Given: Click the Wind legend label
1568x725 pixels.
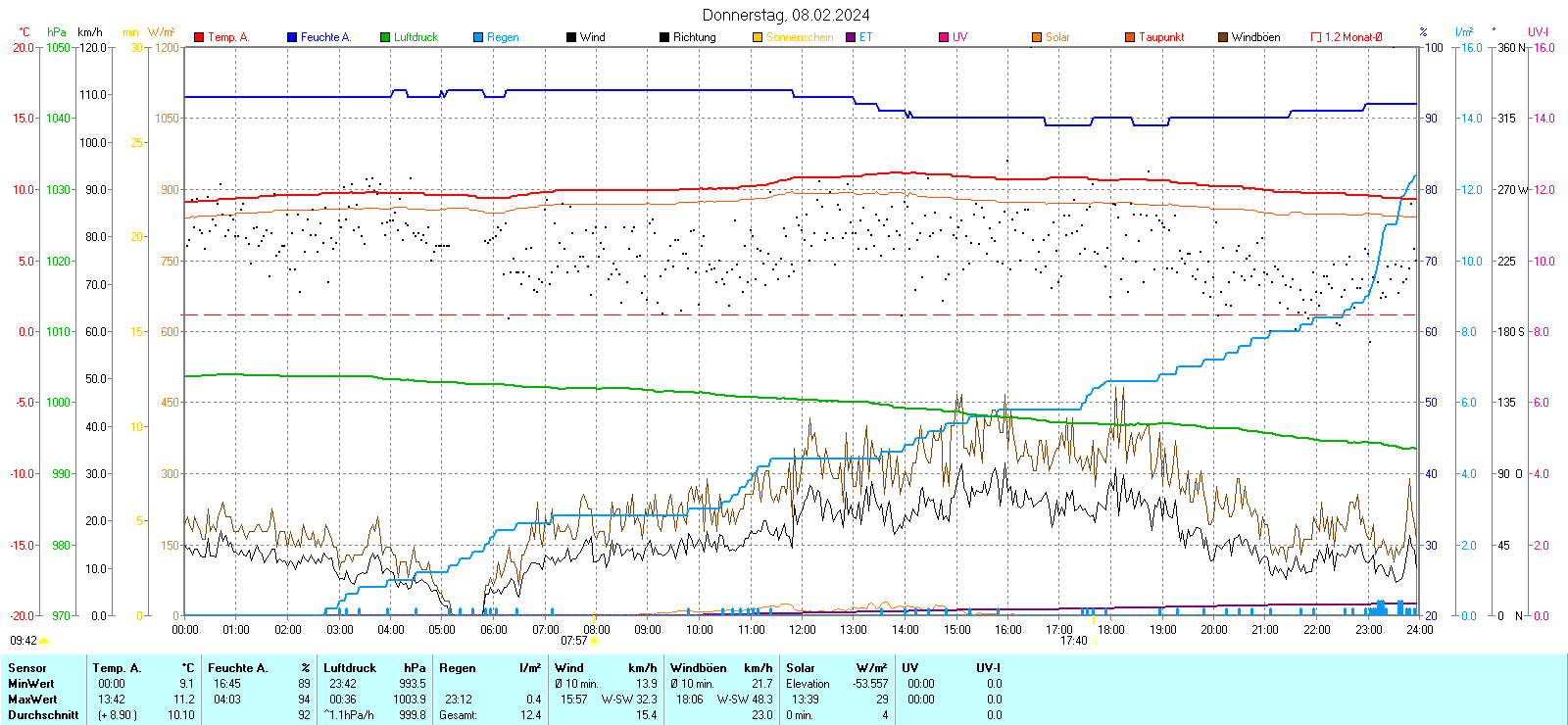Looking at the screenshot, I should pos(592,37).
